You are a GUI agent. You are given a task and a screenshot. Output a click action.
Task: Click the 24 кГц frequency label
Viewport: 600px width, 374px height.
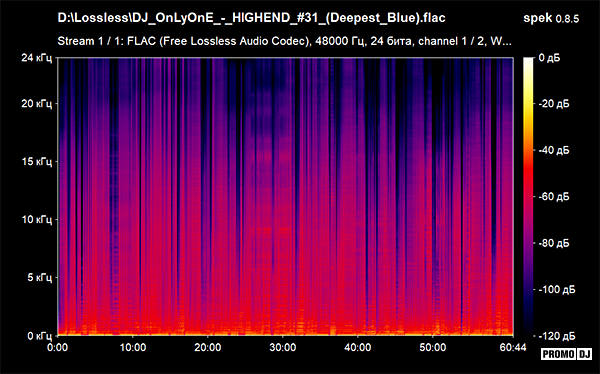pyautogui.click(x=37, y=58)
